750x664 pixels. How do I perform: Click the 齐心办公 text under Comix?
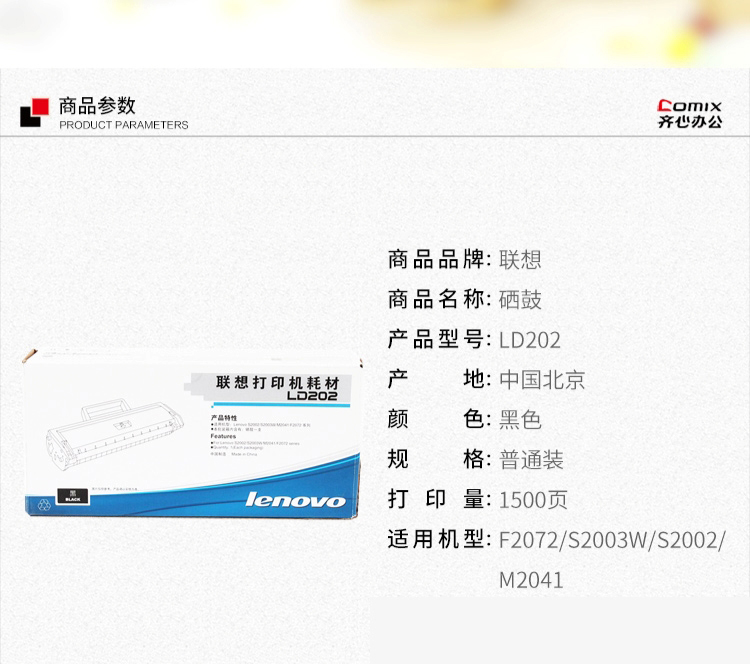click(690, 122)
